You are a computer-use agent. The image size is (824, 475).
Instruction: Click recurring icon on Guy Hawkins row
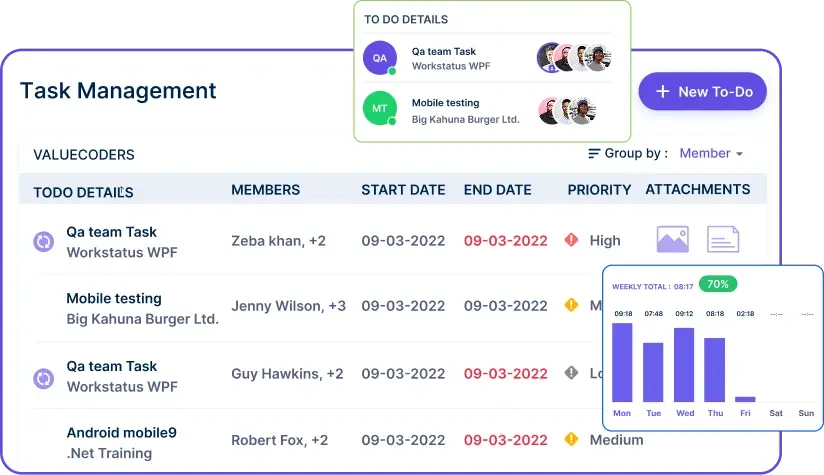click(44, 378)
